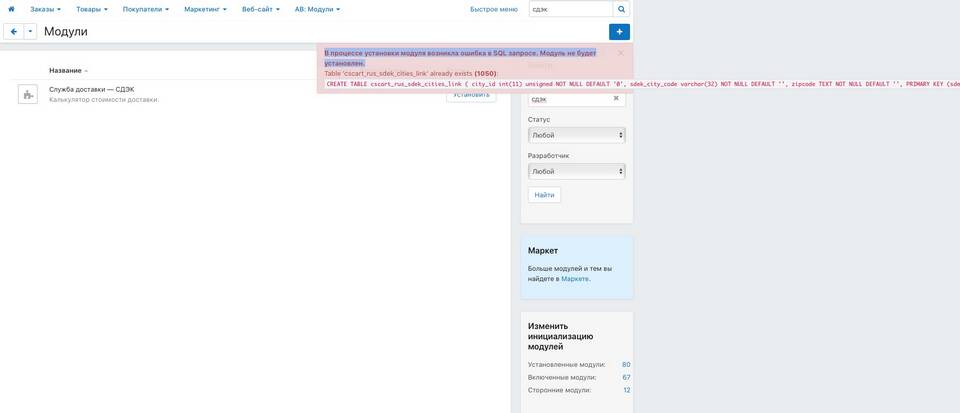Image resolution: width=960 pixels, height=413 pixels.
Task: Sort modules by Название column
Action: coord(69,70)
